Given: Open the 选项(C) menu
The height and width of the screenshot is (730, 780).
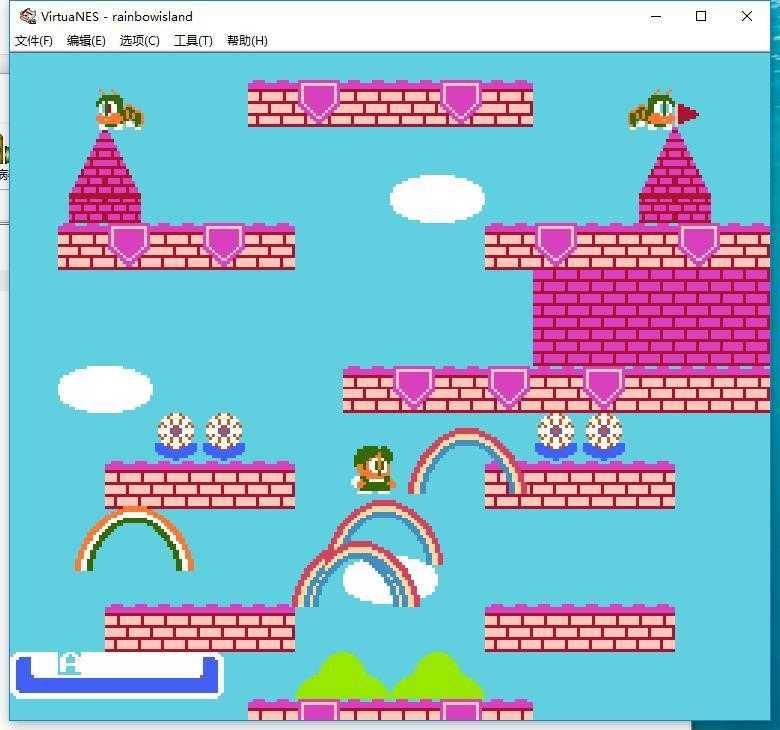Looking at the screenshot, I should pyautogui.click(x=140, y=40).
